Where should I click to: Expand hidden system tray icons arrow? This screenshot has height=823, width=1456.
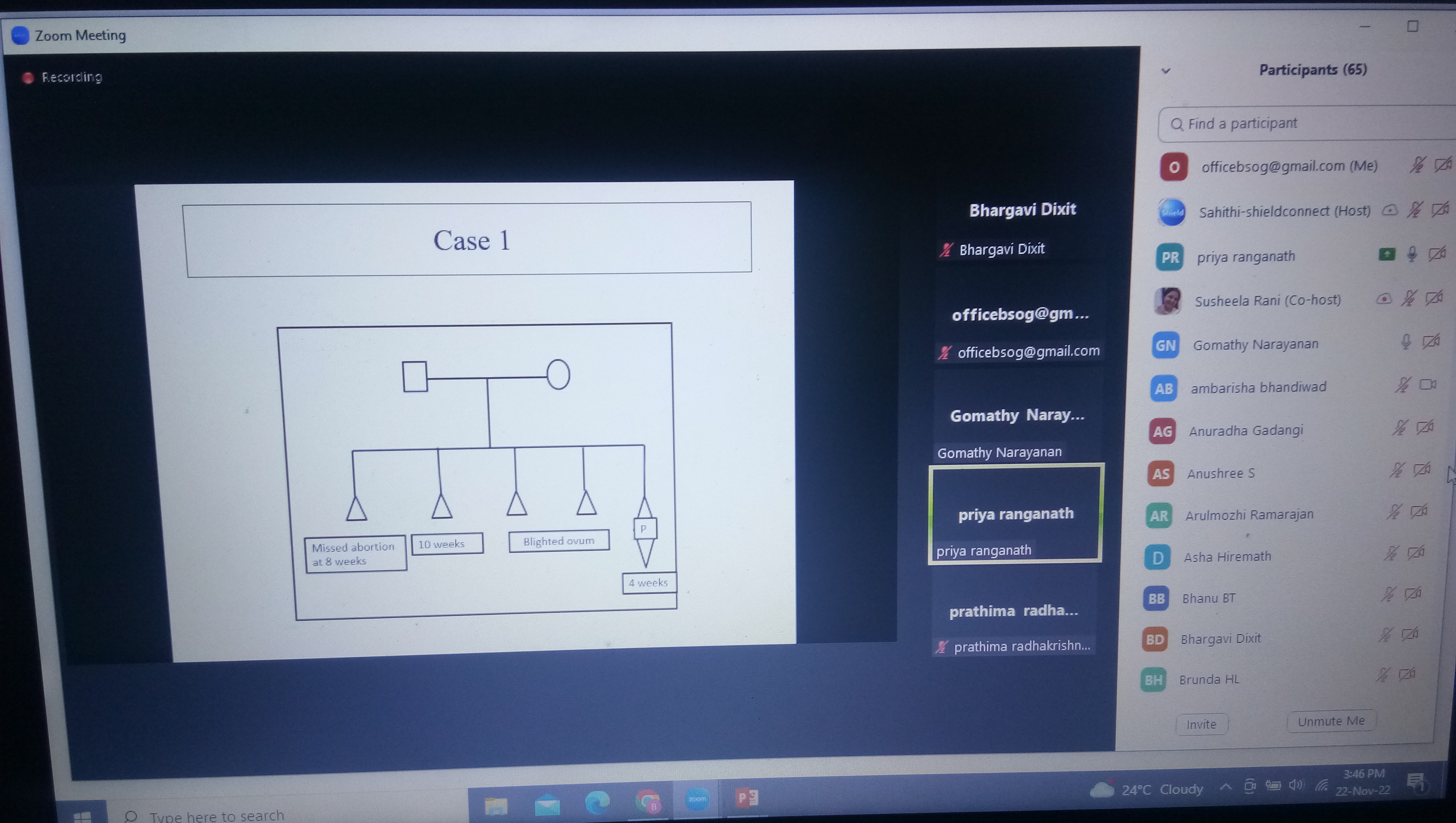[x=1225, y=787]
